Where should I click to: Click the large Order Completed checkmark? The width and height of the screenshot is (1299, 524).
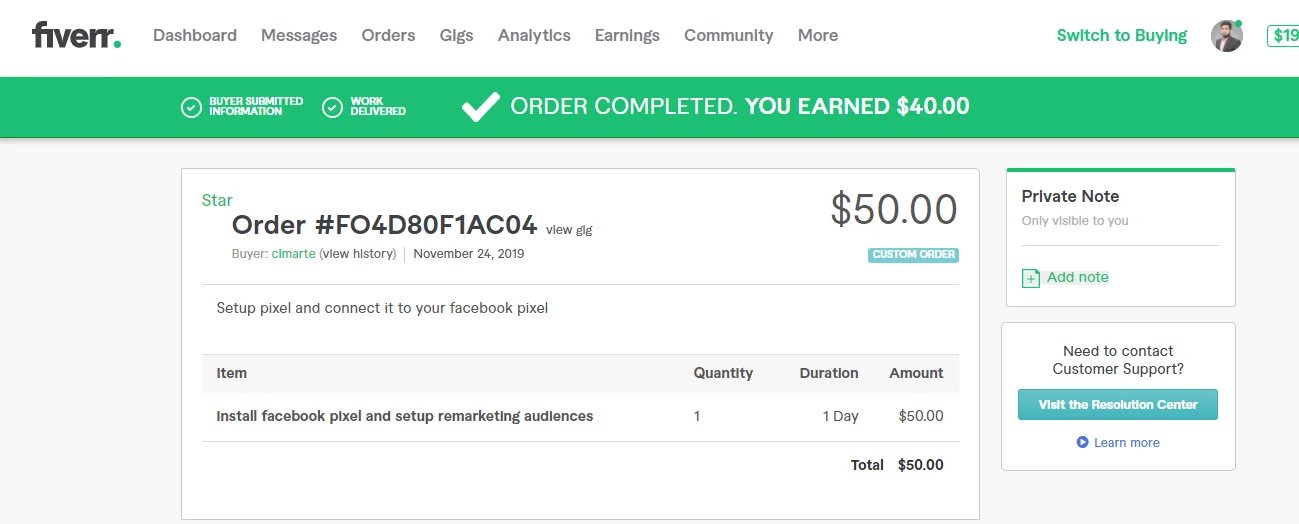tap(480, 107)
